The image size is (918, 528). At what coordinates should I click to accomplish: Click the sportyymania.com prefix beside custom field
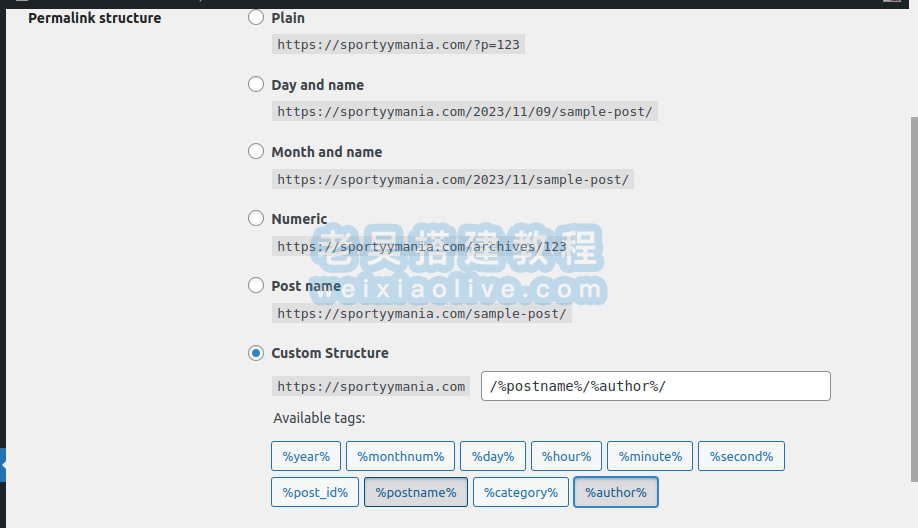(x=371, y=386)
